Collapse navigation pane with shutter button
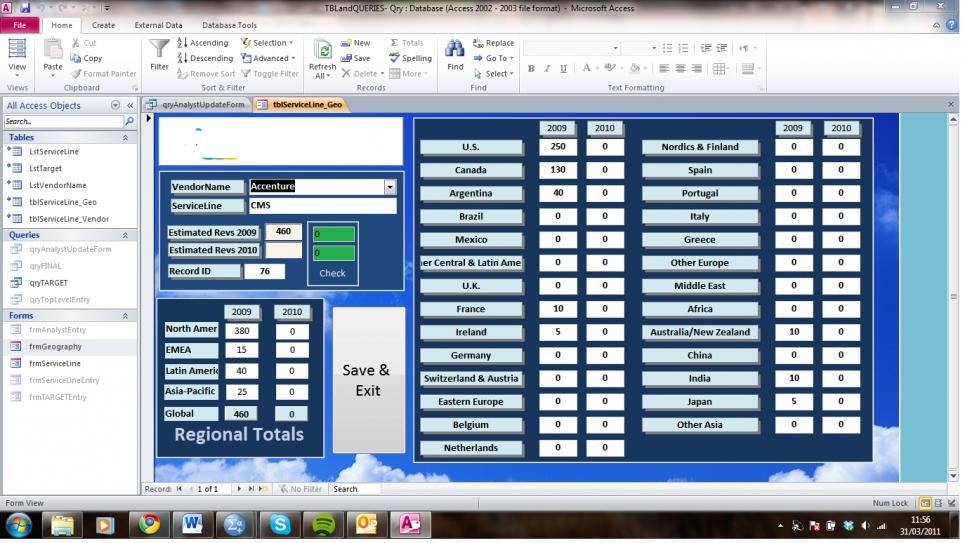Image resolution: width=965 pixels, height=543 pixels. click(130, 105)
